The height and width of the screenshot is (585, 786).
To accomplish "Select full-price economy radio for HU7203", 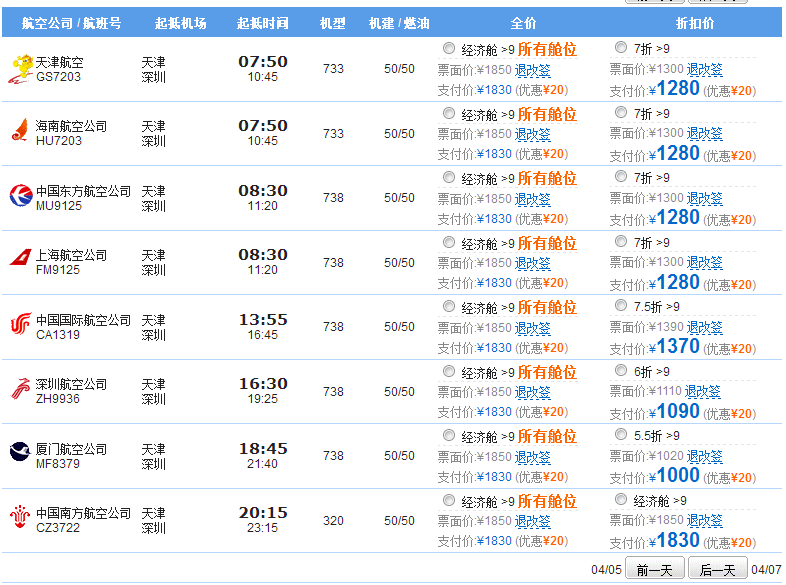I will (449, 113).
